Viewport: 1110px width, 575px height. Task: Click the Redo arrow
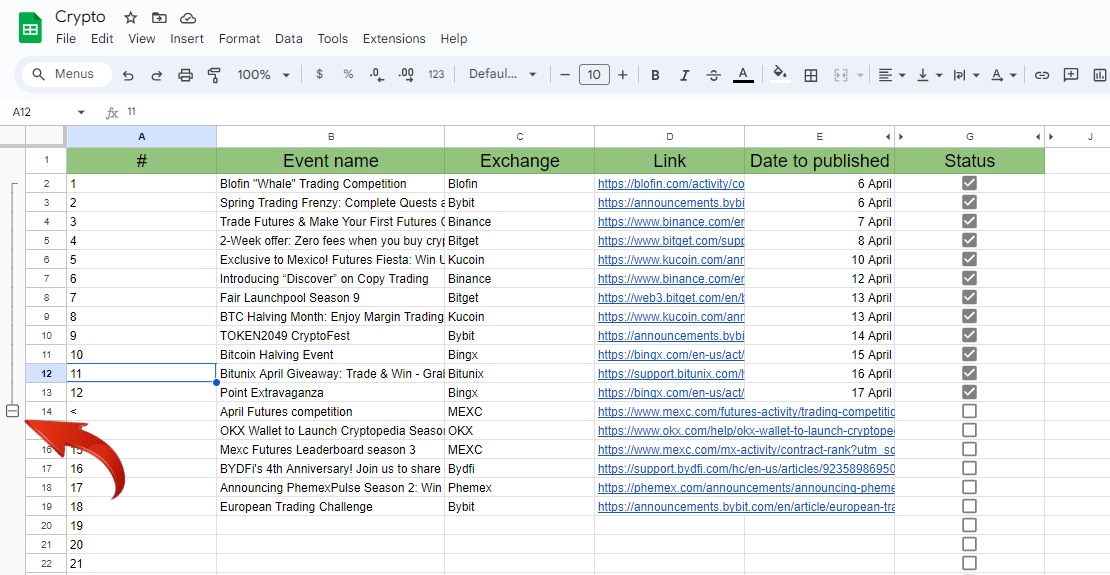156,75
